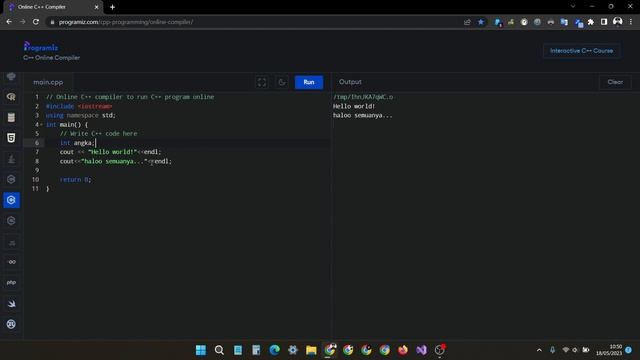
Task: Select the C compiler icon above C++
Action: point(11,179)
